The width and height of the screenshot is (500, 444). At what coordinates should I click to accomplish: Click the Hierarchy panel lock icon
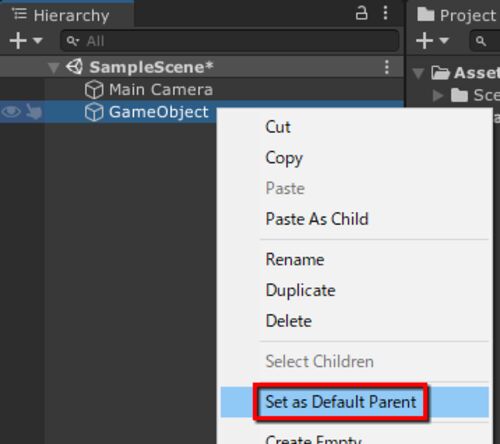pyautogui.click(x=361, y=13)
